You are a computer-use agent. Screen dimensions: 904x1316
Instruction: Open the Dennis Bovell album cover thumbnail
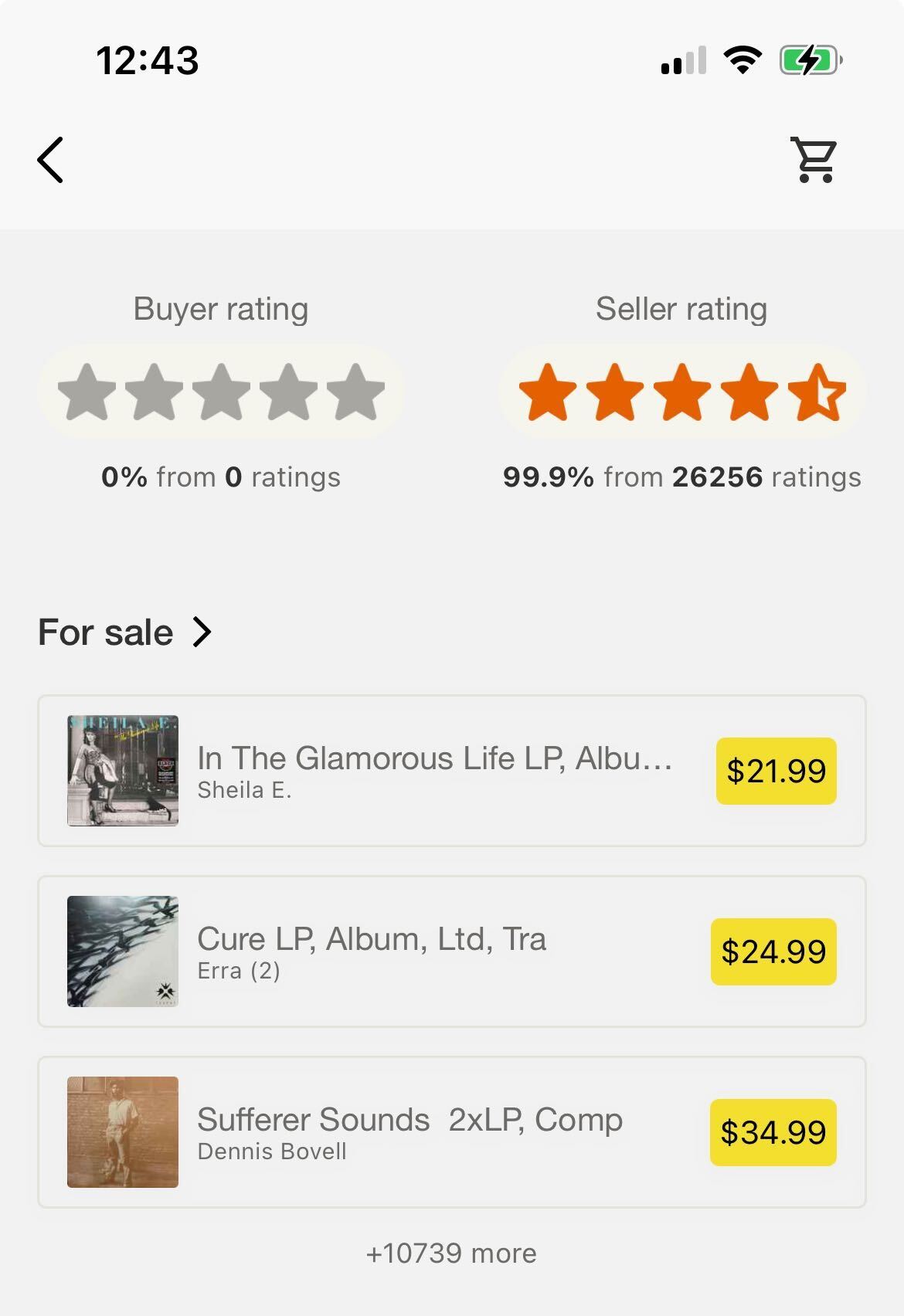click(x=123, y=1132)
